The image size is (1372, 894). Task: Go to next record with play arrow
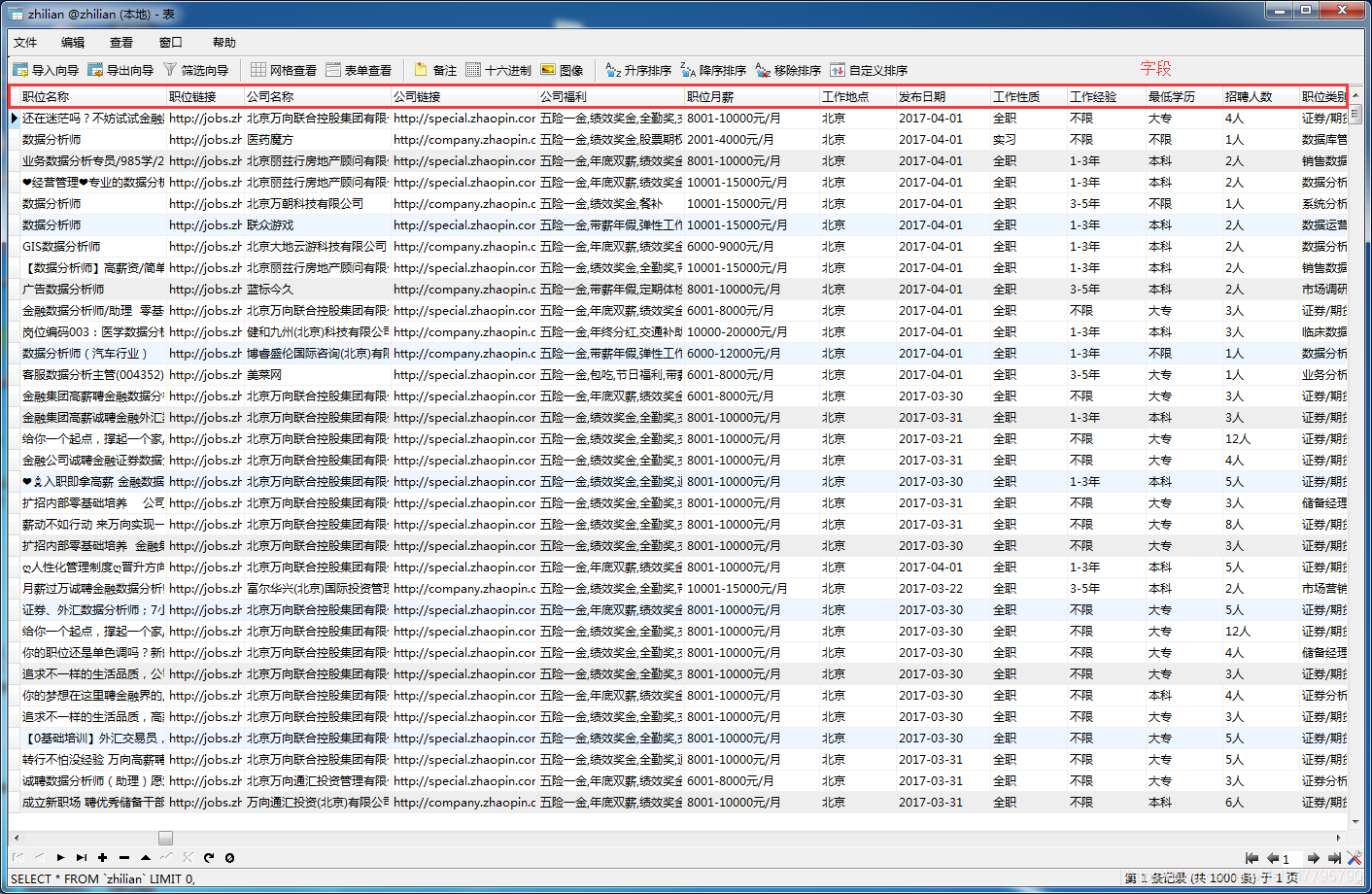tap(60, 857)
